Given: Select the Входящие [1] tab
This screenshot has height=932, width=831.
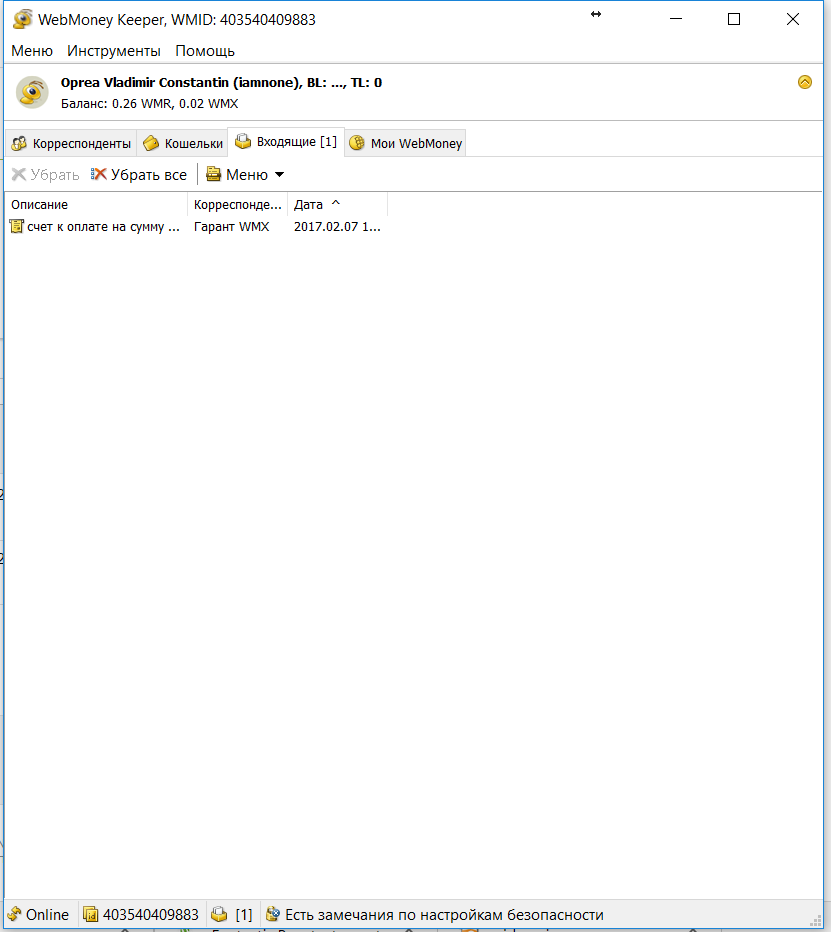Looking at the screenshot, I should pos(286,142).
